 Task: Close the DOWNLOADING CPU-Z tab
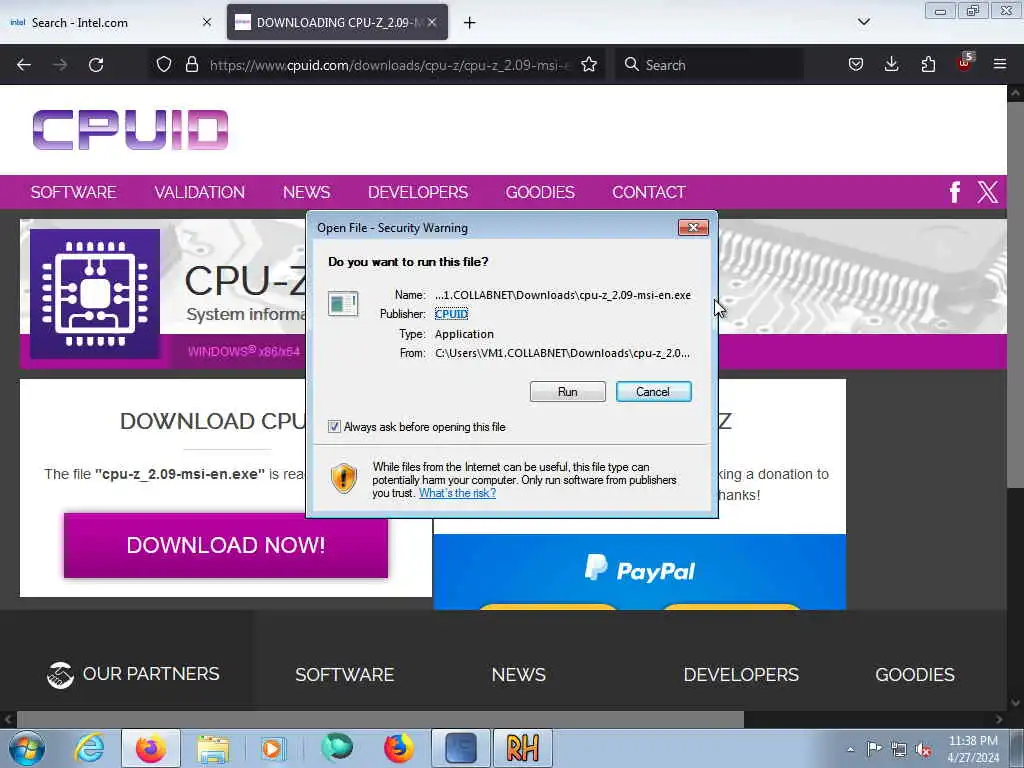click(432, 23)
